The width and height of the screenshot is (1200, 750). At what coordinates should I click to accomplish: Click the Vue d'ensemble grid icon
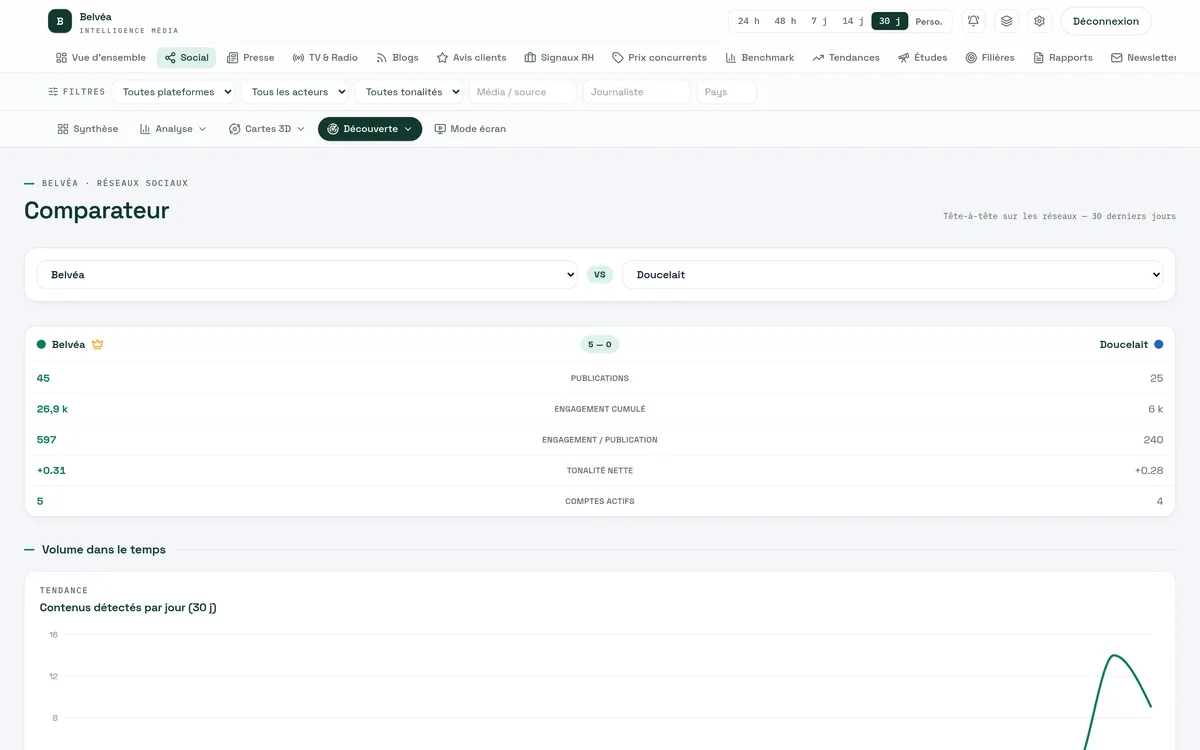[x=62, y=58]
